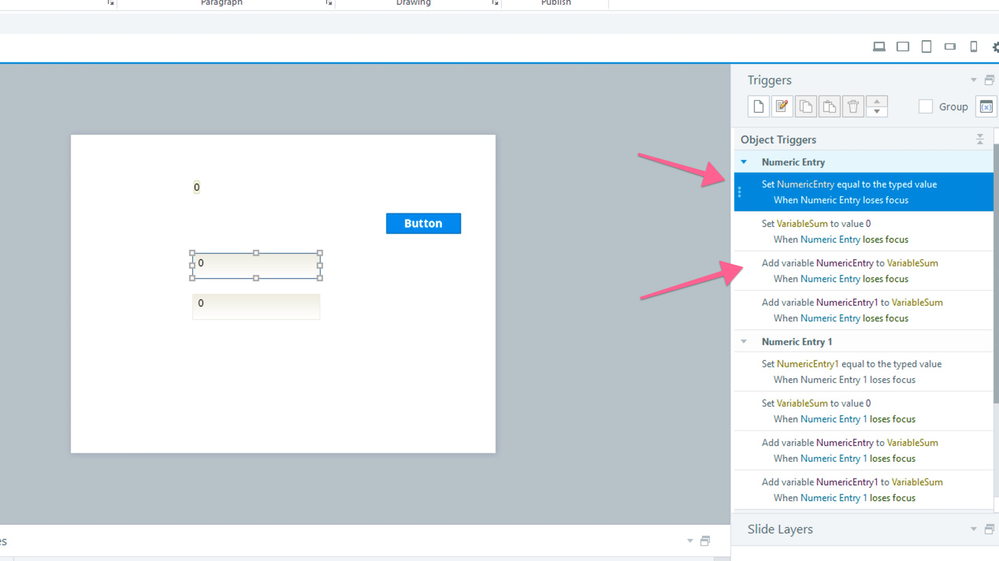Switch to phone portrait preview
This screenshot has height=561, width=999.
click(x=974, y=46)
